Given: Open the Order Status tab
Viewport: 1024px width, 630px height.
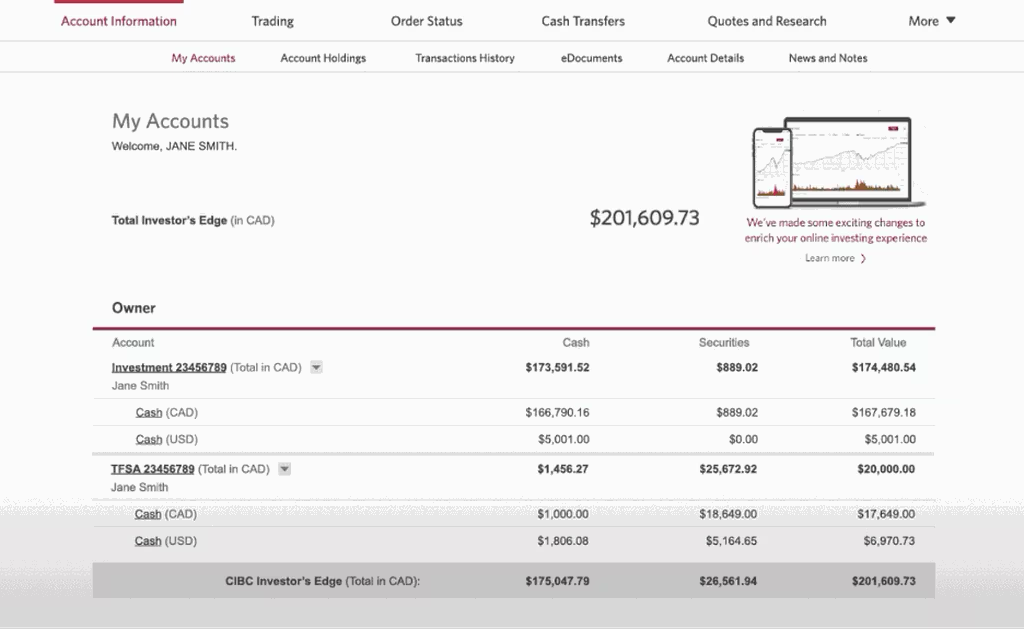Looking at the screenshot, I should point(426,21).
